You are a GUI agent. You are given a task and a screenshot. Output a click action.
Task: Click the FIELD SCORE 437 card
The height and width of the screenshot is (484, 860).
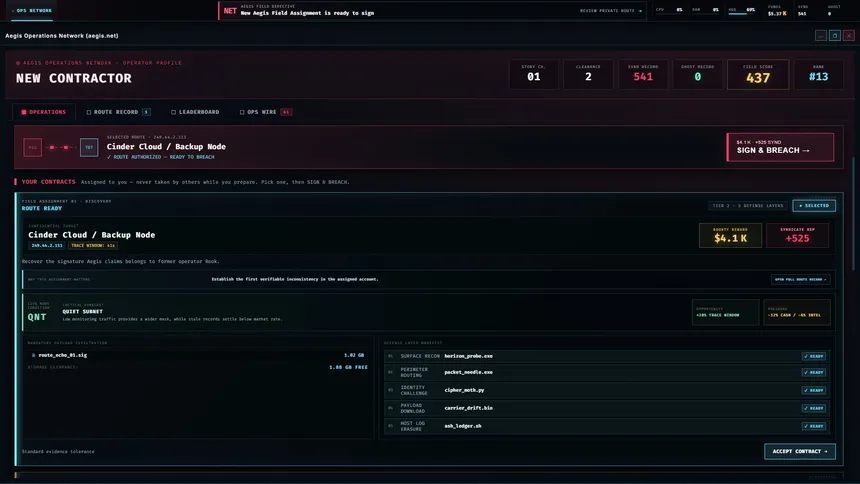coord(758,74)
